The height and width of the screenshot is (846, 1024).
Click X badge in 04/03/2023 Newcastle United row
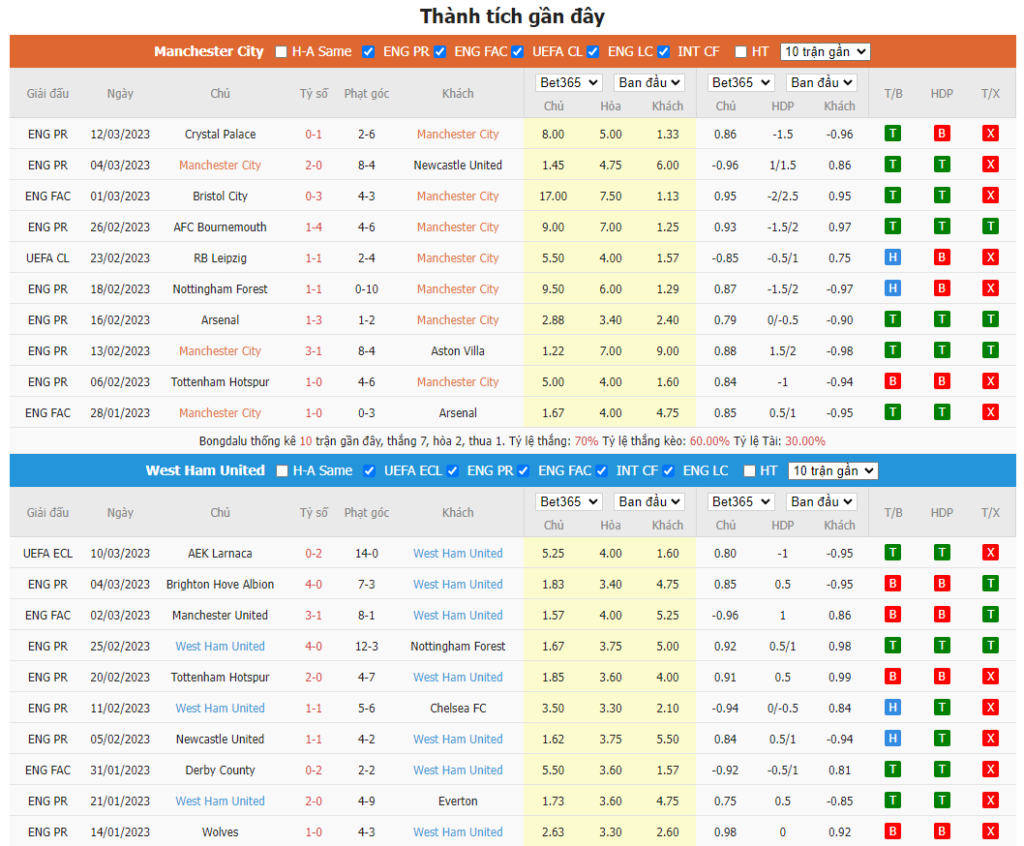click(x=990, y=165)
